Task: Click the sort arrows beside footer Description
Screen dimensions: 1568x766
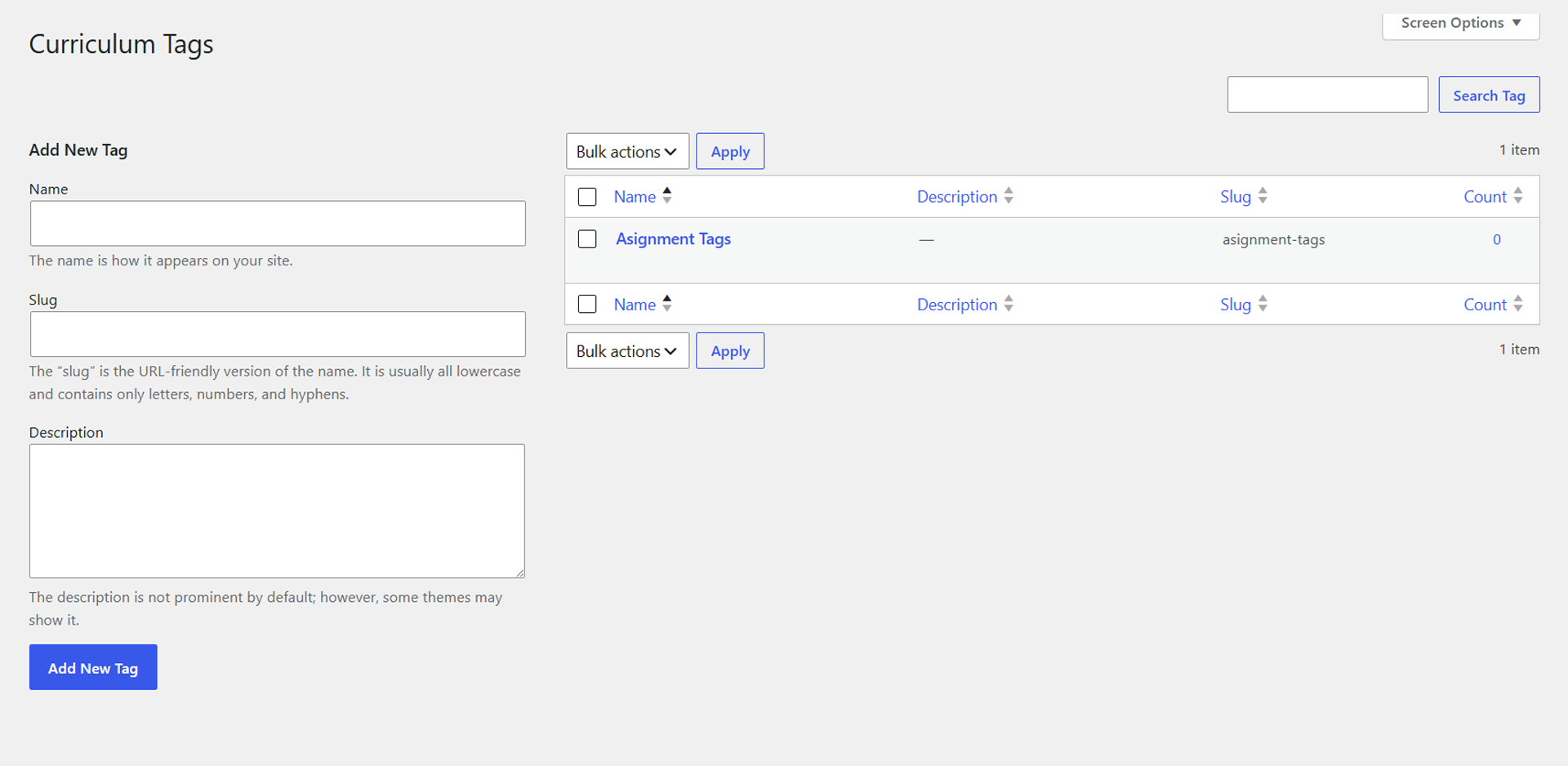Action: [1009, 303]
